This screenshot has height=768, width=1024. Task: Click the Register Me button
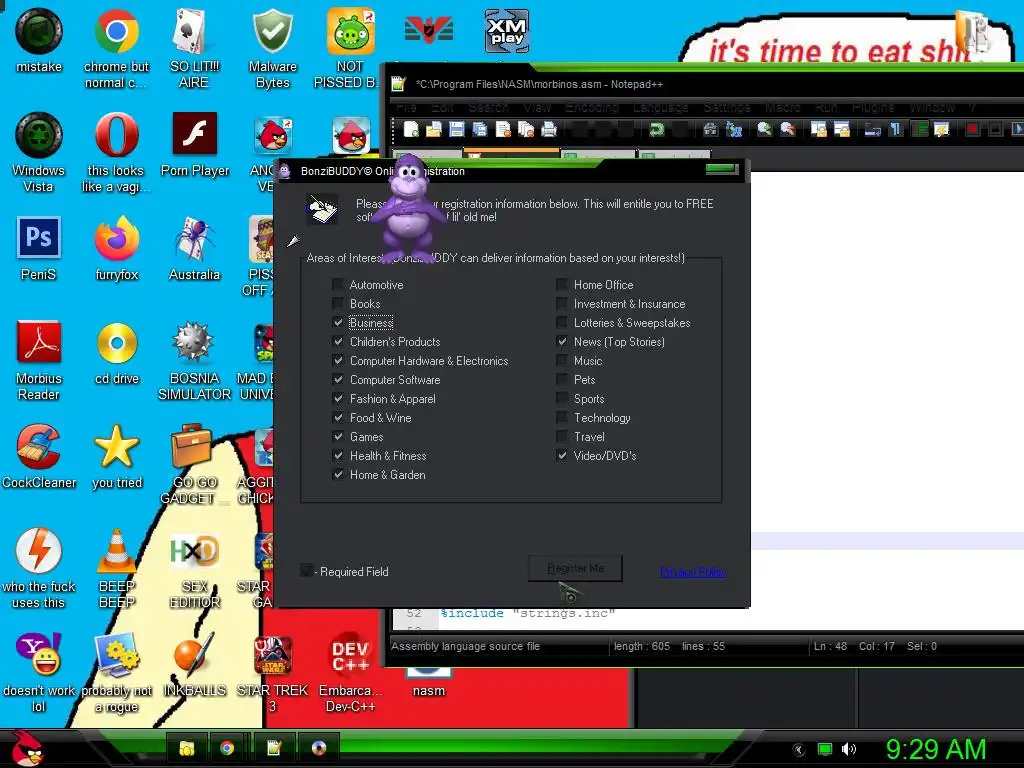coord(575,568)
